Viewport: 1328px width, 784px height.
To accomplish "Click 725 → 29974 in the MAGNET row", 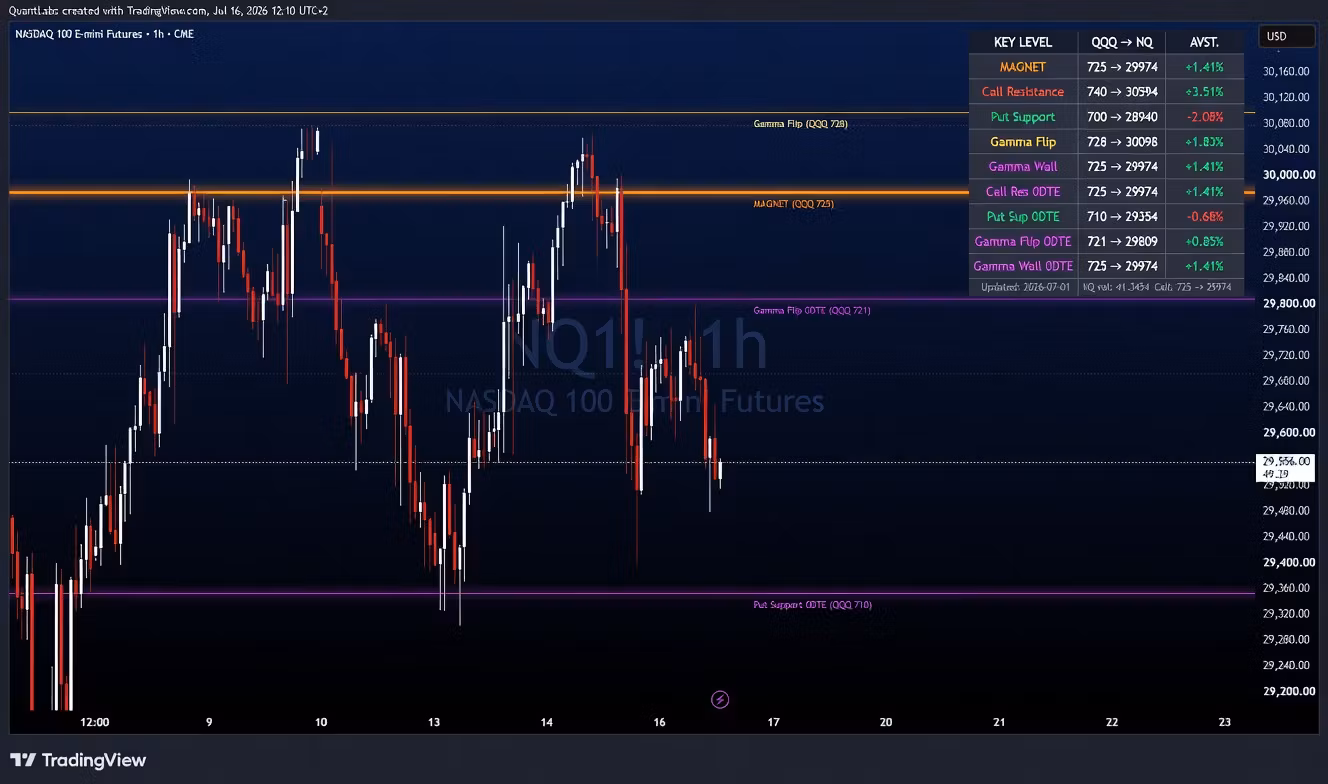I will (1122, 67).
